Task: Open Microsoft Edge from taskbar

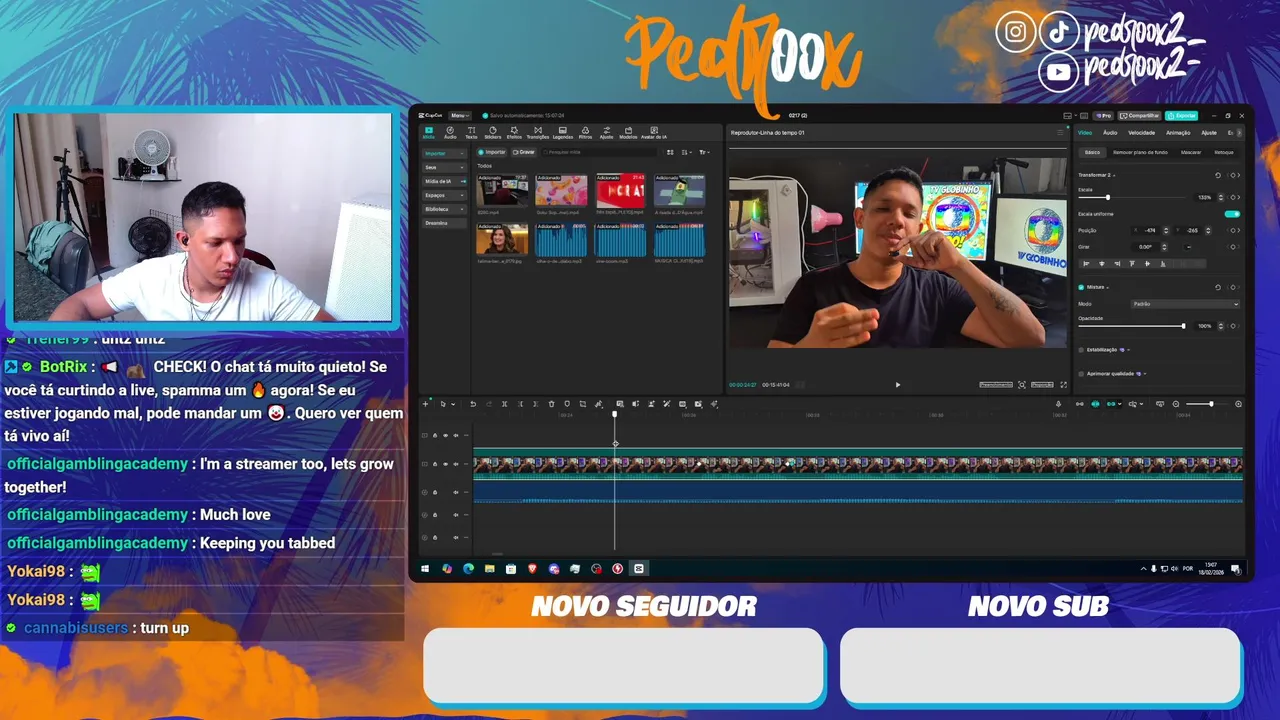Action: coord(468,568)
